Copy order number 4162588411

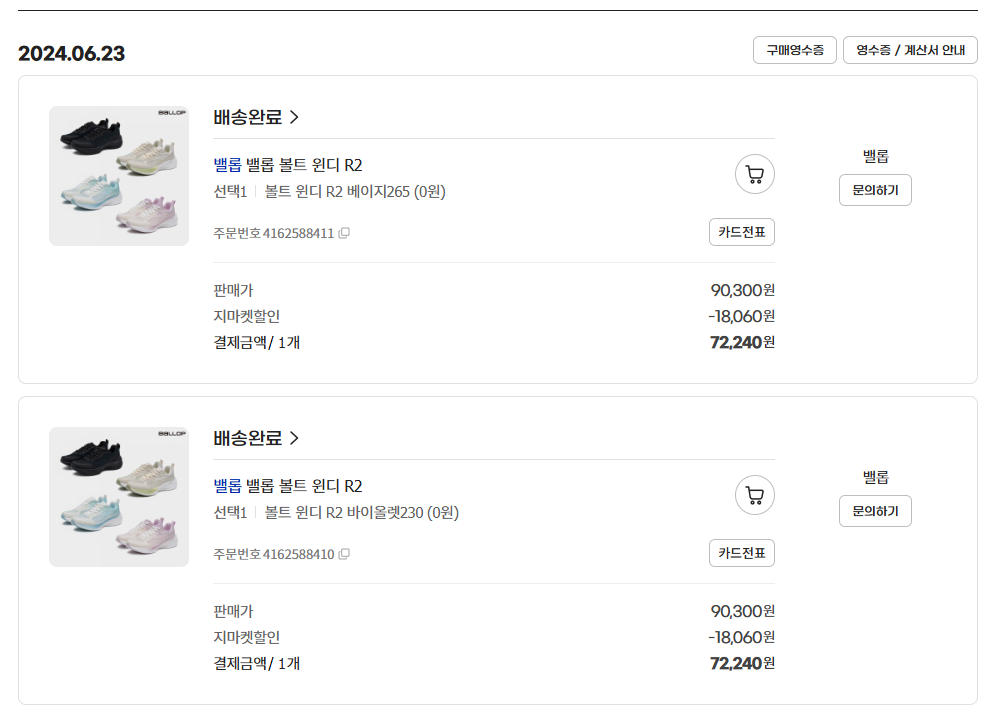(x=344, y=233)
